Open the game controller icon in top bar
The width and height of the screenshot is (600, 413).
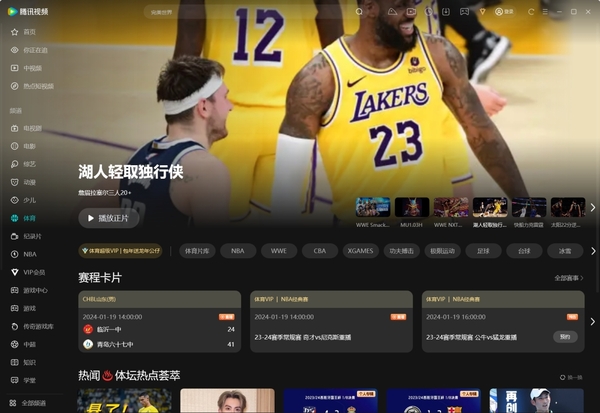(464, 12)
